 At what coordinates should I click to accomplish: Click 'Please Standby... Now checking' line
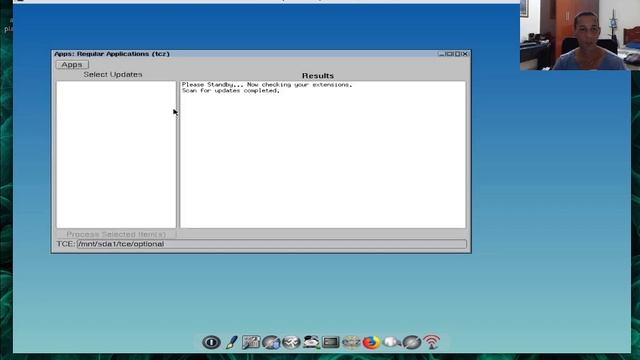267,84
